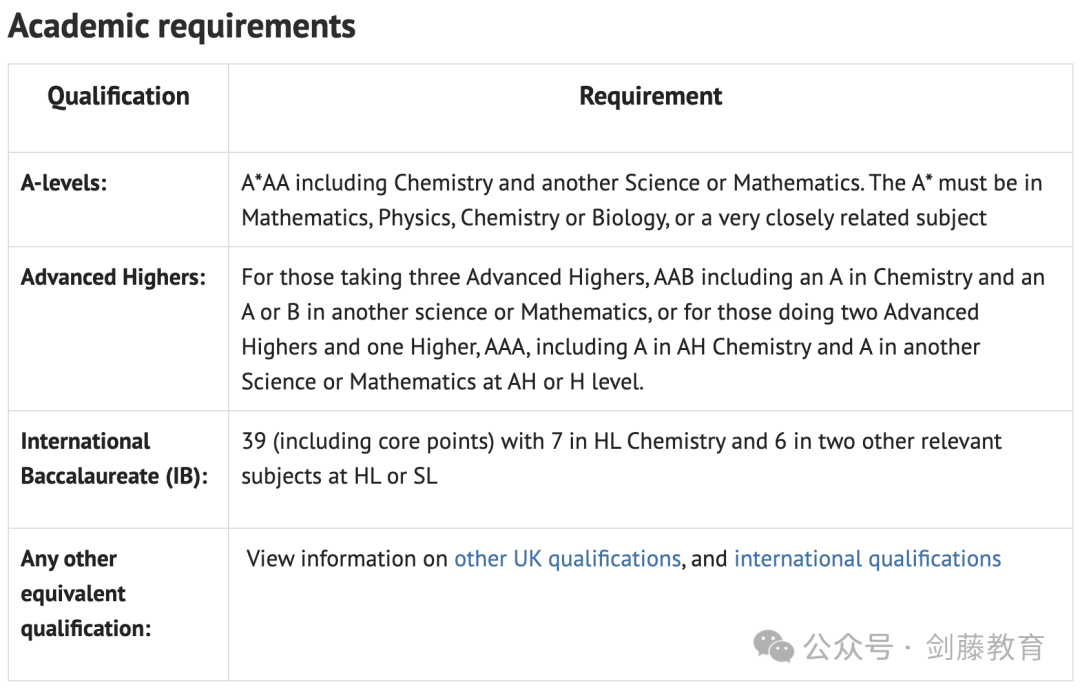Viewport: 1080px width, 691px height.
Task: Click the A*AA including Chemistry requirement text
Action: 641,200
